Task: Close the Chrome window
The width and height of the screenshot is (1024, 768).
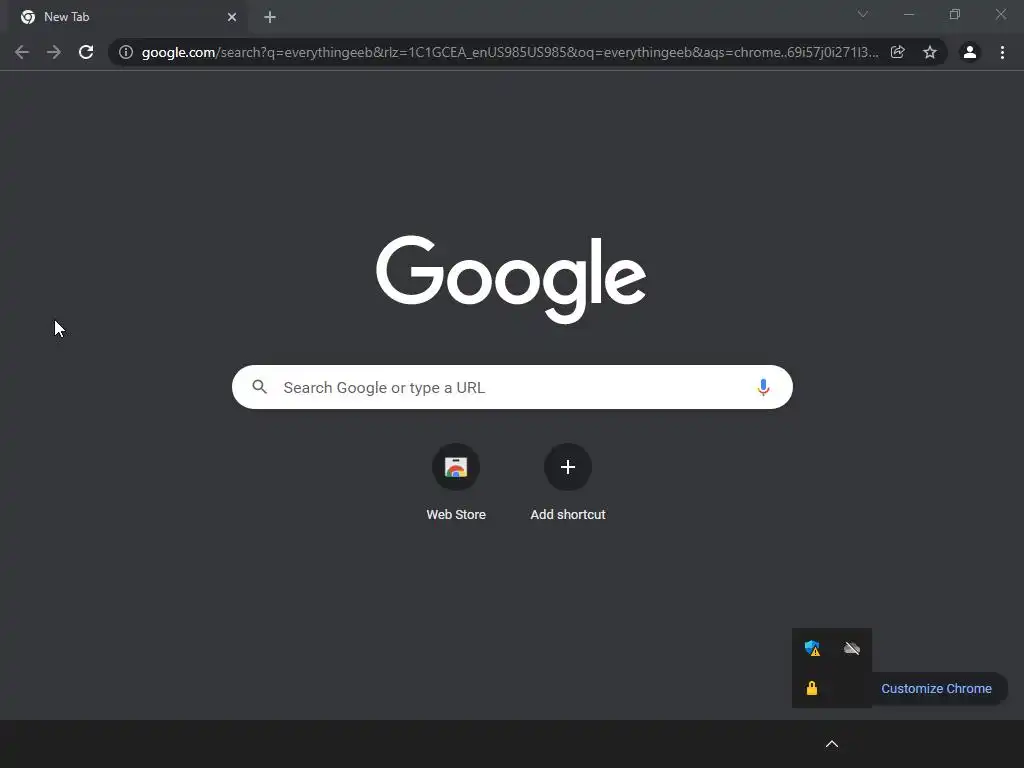Action: pos(1000,14)
